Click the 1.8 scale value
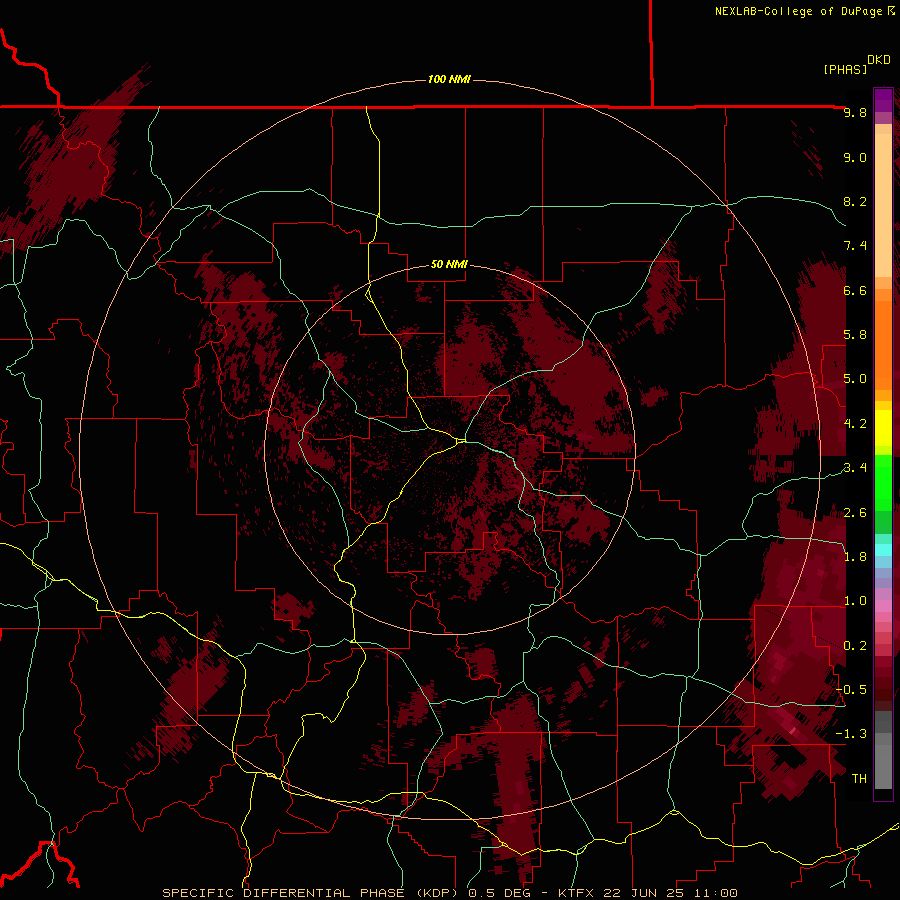Image resolution: width=900 pixels, height=900 pixels. [x=855, y=557]
